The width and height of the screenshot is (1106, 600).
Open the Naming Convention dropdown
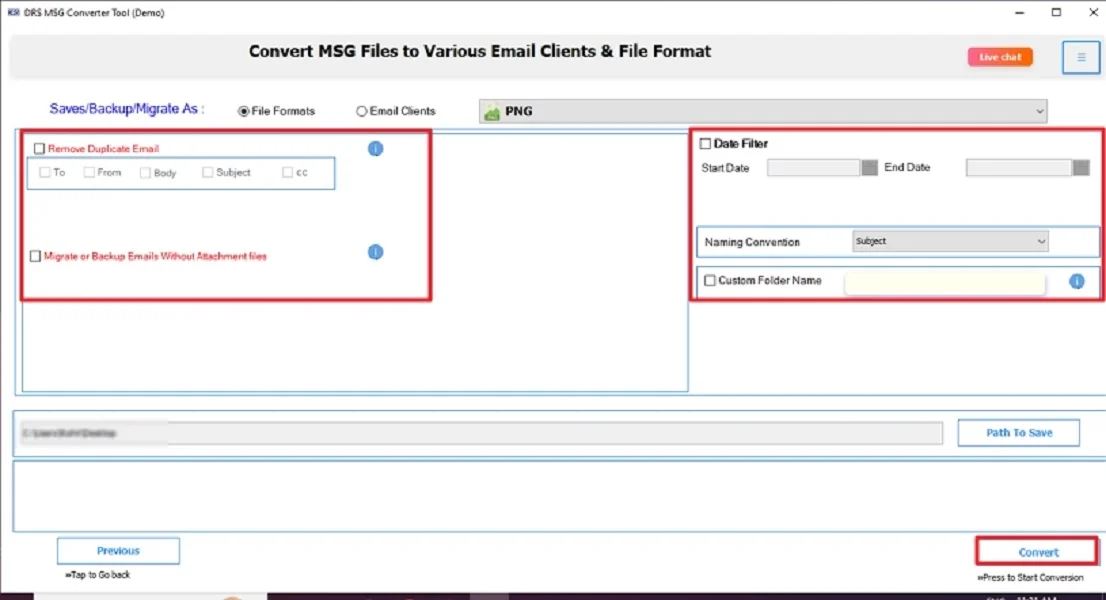pyautogui.click(x=1042, y=241)
